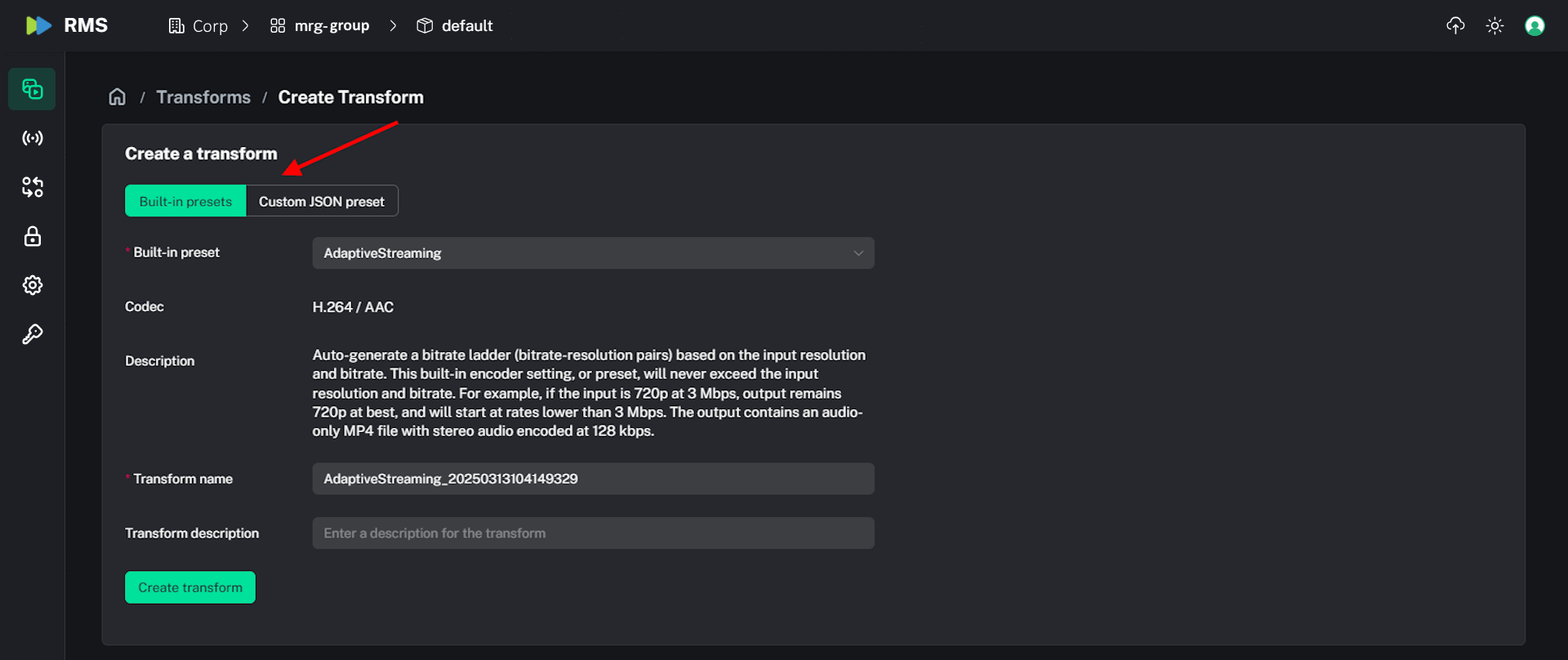The width and height of the screenshot is (1568, 660).
Task: Open the API keys sidebar icon
Action: point(32,334)
